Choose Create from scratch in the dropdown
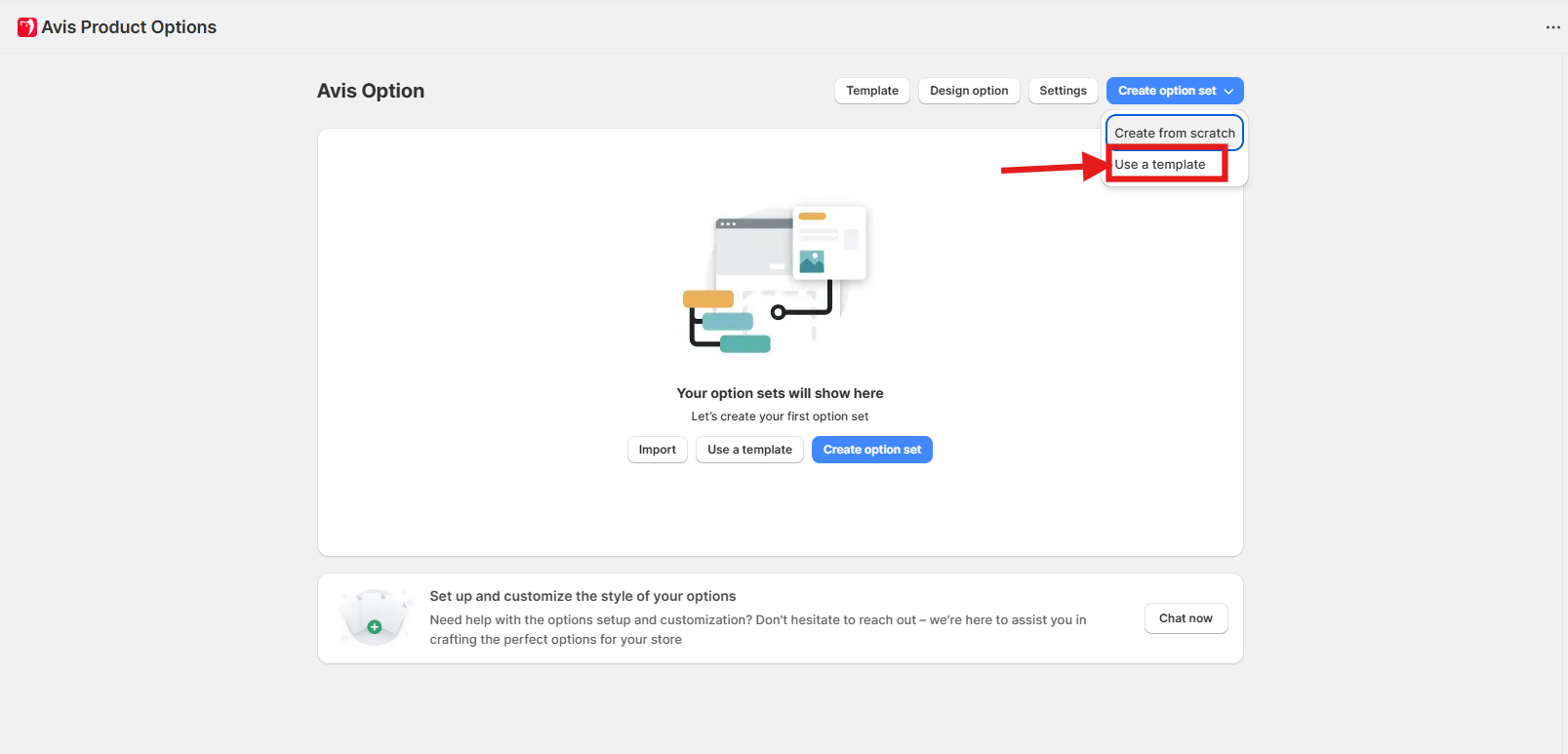The image size is (1568, 754). [x=1174, y=133]
